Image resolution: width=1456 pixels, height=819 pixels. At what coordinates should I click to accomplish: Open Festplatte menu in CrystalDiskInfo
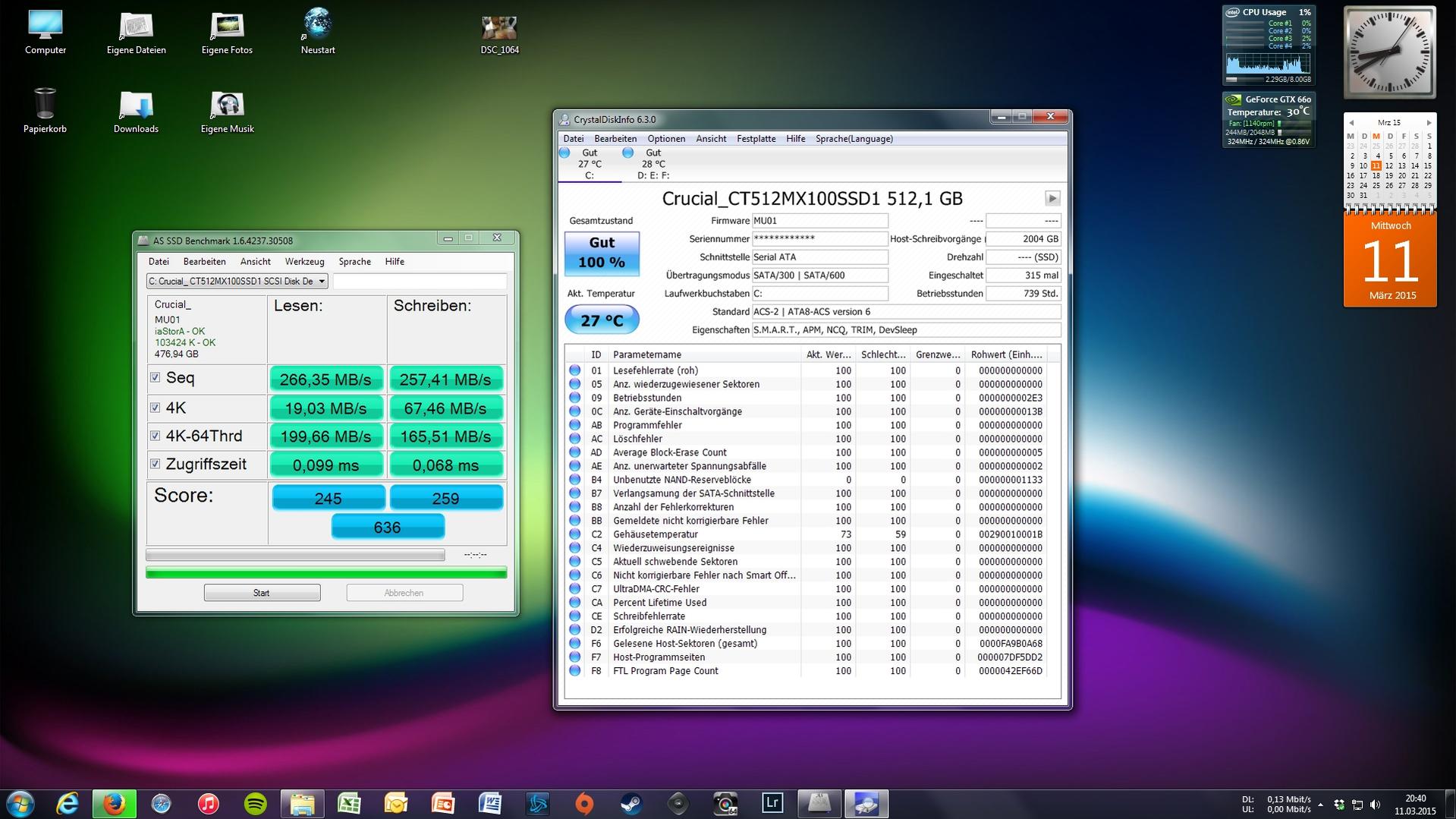[756, 139]
